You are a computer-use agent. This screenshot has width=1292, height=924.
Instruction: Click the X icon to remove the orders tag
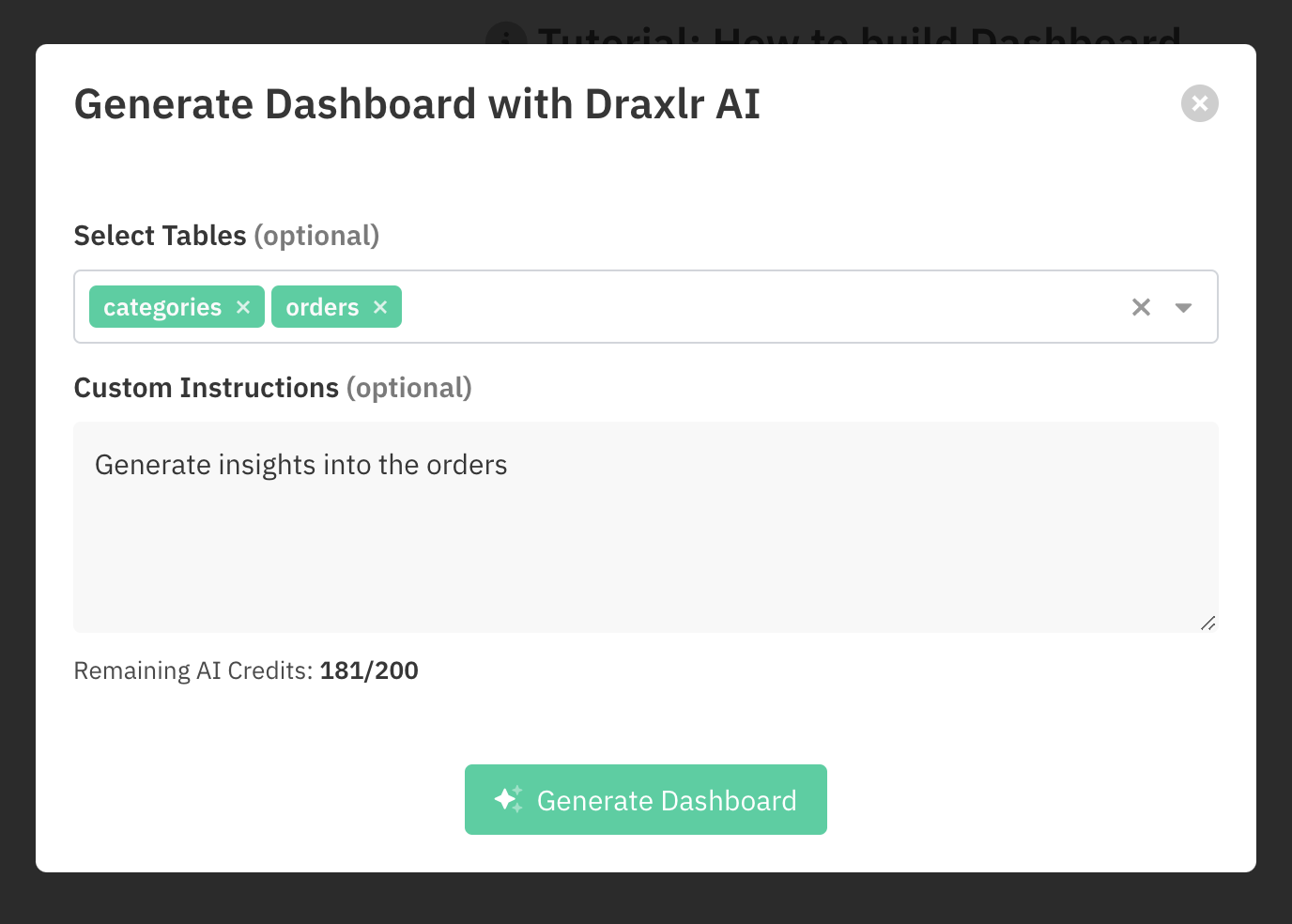[x=379, y=306]
